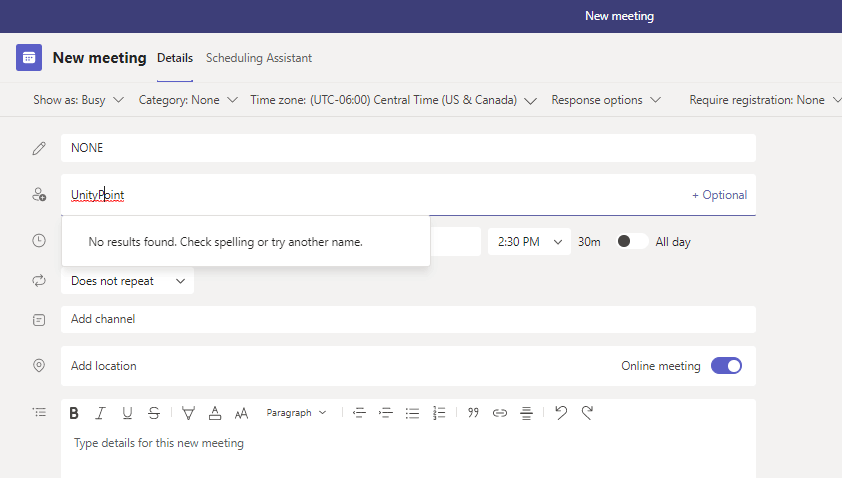Click the calendar meeting icon
842x478 pixels.
(x=29, y=57)
